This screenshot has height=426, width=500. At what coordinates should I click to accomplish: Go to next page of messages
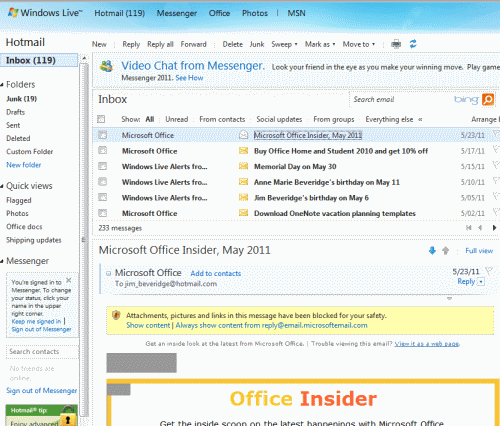494,228
